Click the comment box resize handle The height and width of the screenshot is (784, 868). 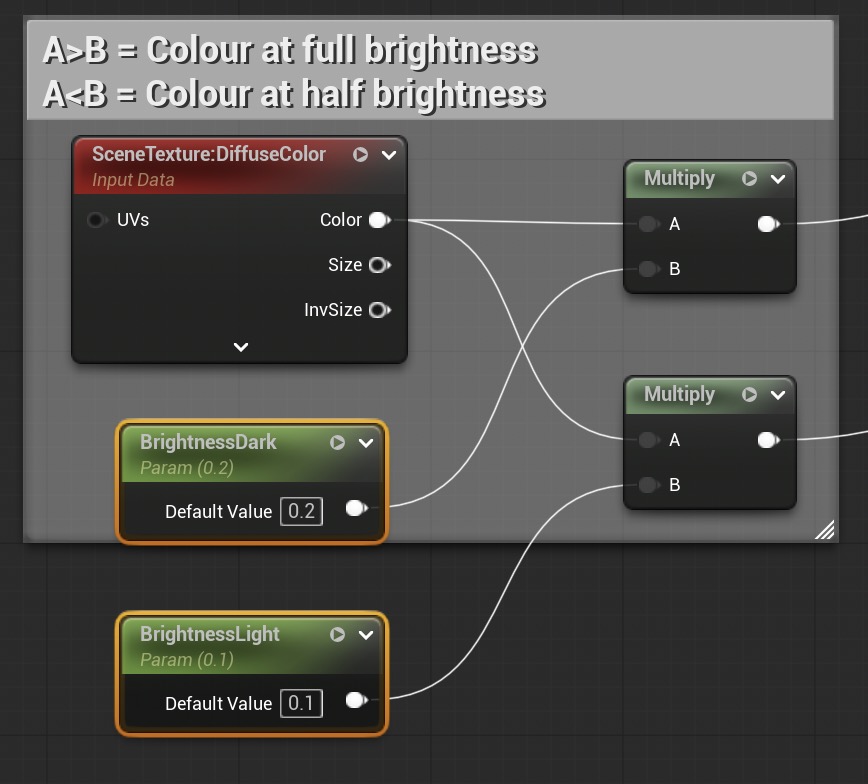[825, 531]
